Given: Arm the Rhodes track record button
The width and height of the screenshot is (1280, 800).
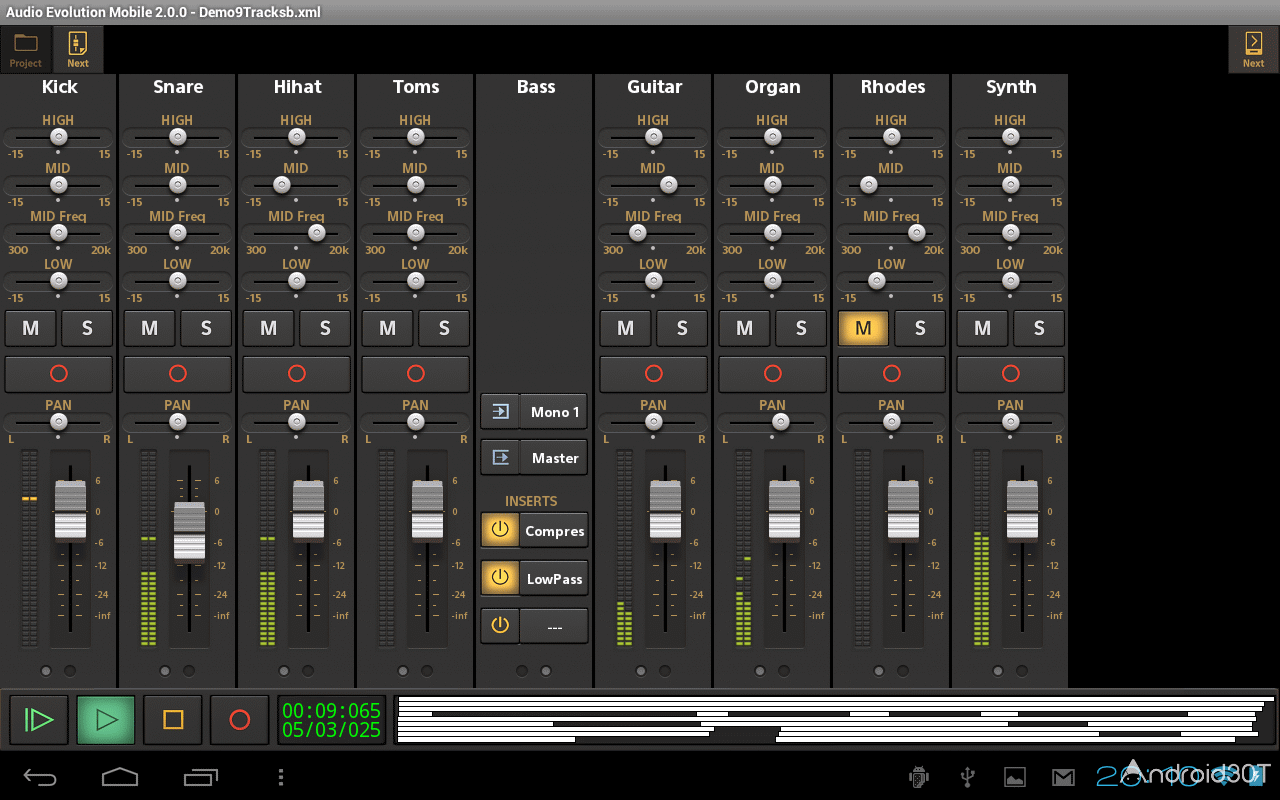Looking at the screenshot, I should point(892,373).
